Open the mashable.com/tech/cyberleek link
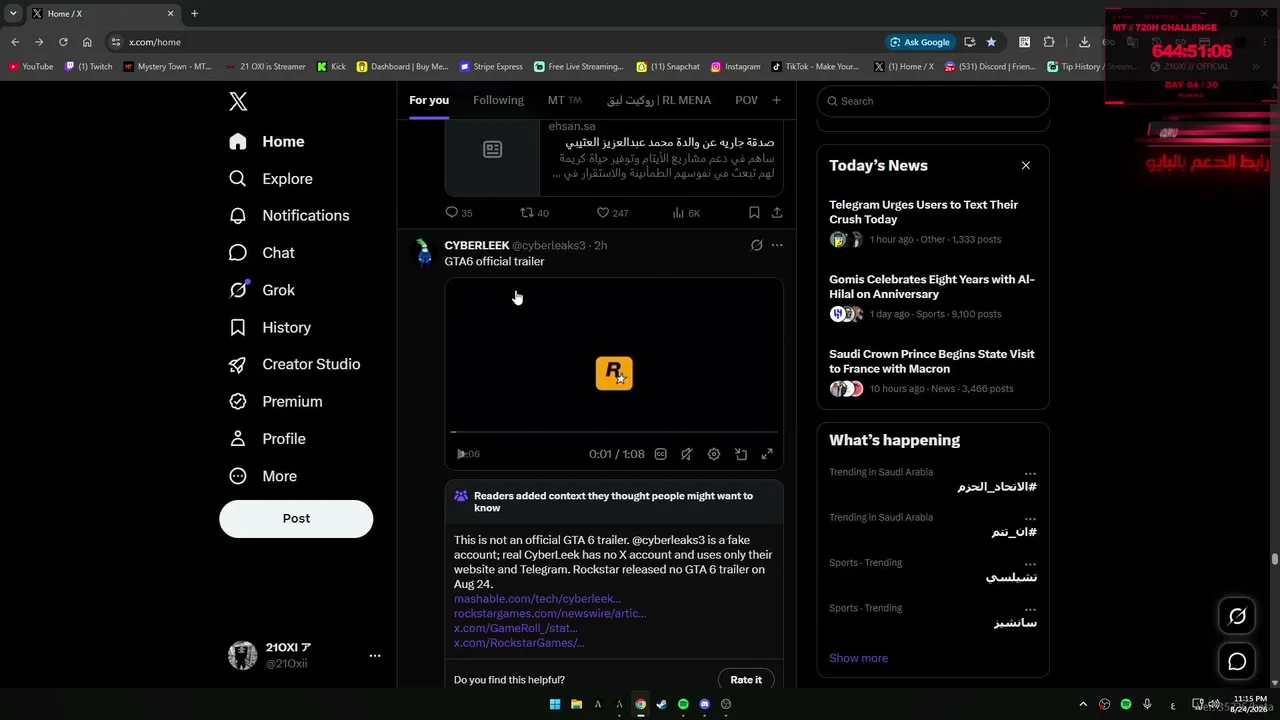Viewport: 1280px width, 720px height. 537,599
